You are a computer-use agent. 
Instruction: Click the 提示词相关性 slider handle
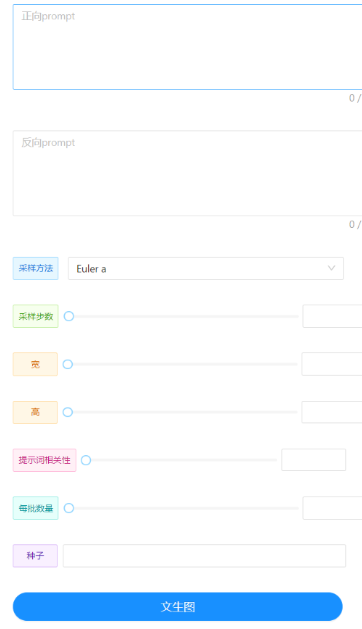(86, 460)
